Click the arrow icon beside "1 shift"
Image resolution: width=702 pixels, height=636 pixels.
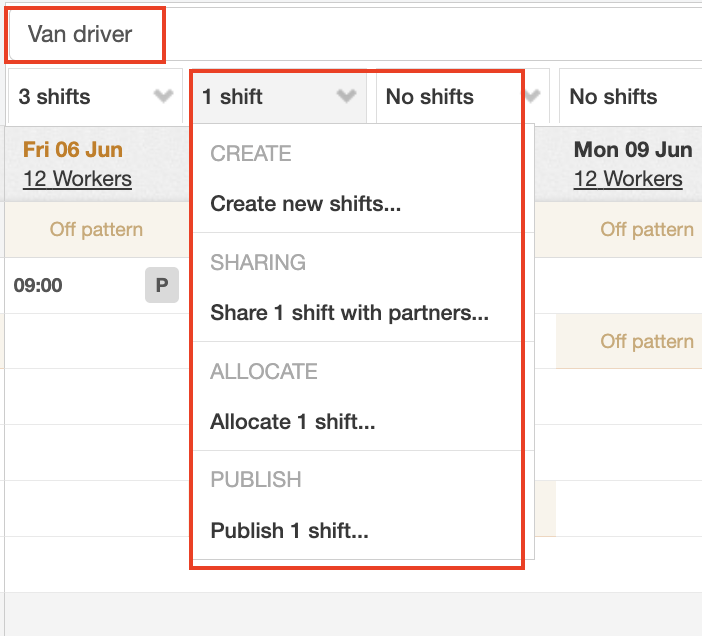pyautogui.click(x=347, y=97)
